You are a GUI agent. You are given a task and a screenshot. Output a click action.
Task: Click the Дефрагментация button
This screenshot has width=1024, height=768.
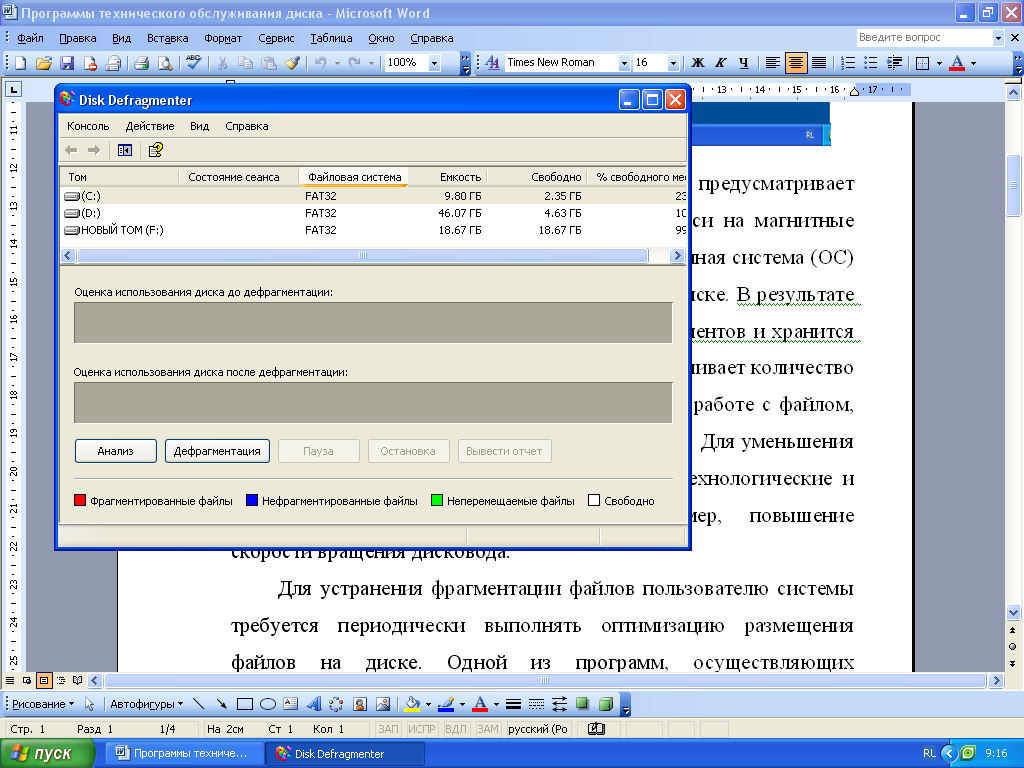pos(217,451)
